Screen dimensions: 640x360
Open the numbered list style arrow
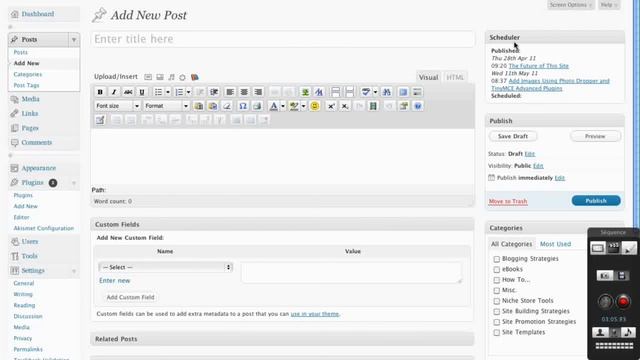click(189, 92)
